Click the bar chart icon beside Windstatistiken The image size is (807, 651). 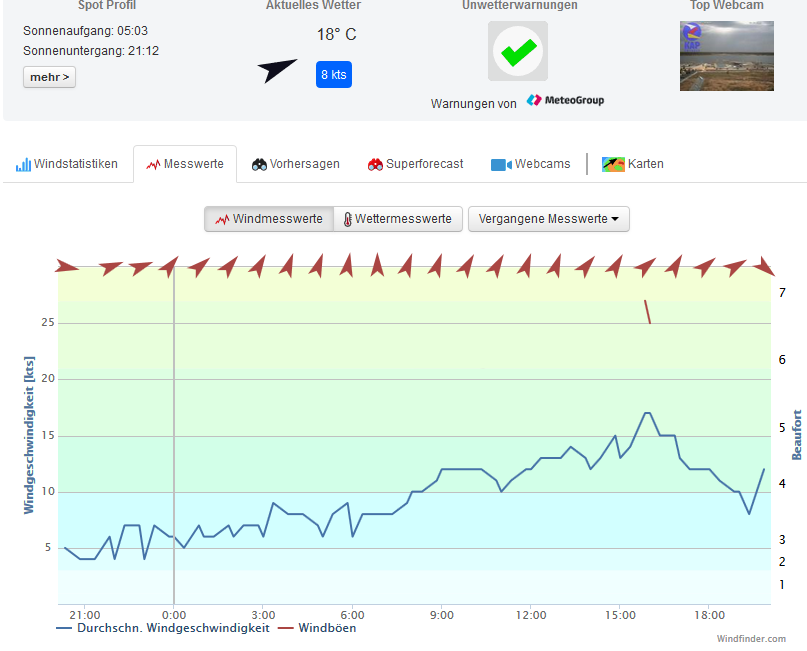(23, 165)
